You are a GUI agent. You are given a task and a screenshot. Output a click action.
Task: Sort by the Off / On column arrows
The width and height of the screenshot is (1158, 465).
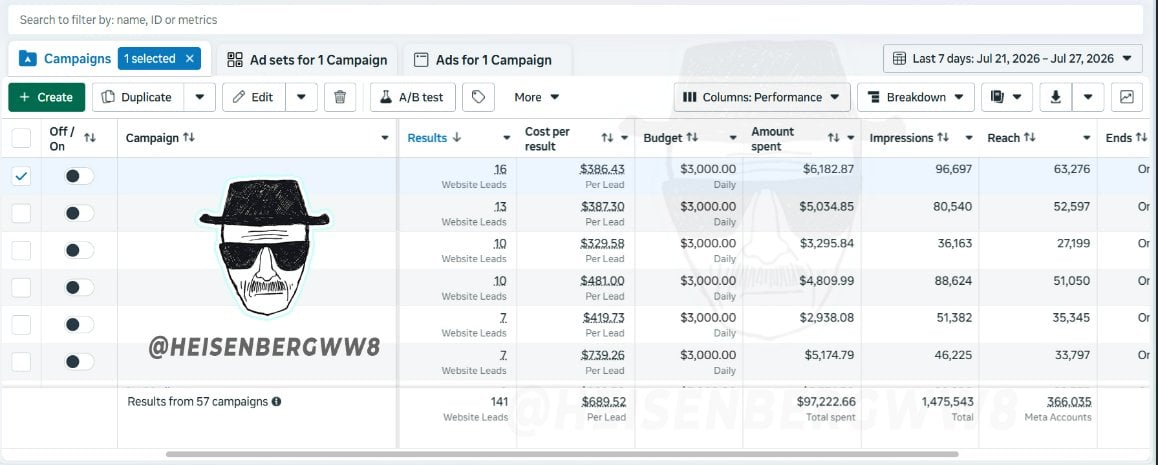click(90, 138)
